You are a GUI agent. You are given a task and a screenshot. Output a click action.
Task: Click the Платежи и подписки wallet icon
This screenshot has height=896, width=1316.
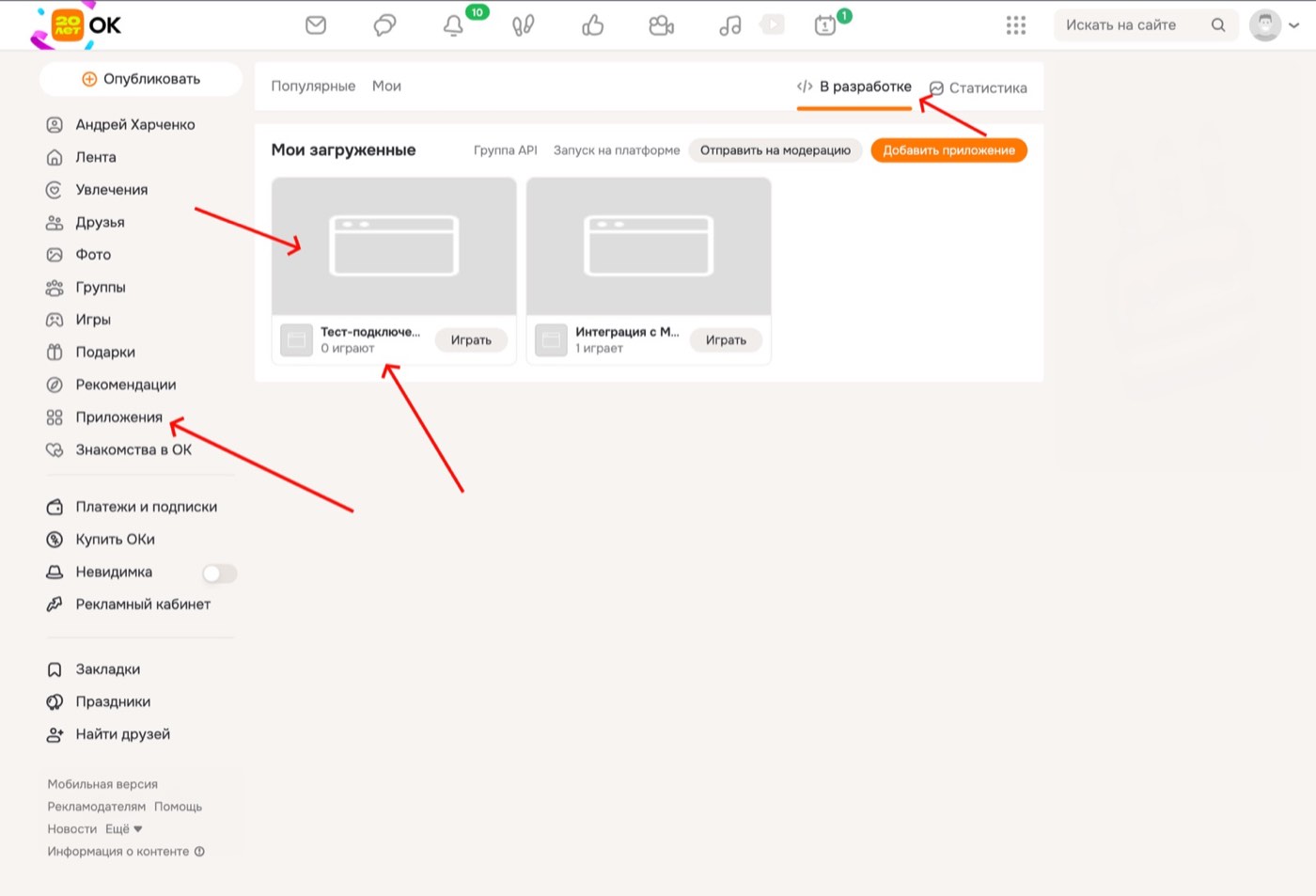pyautogui.click(x=55, y=507)
